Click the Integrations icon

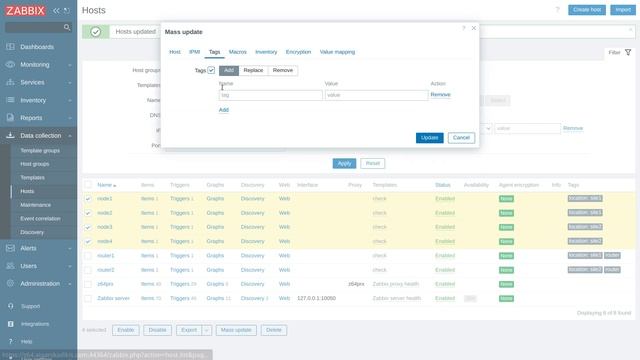(x=11, y=324)
